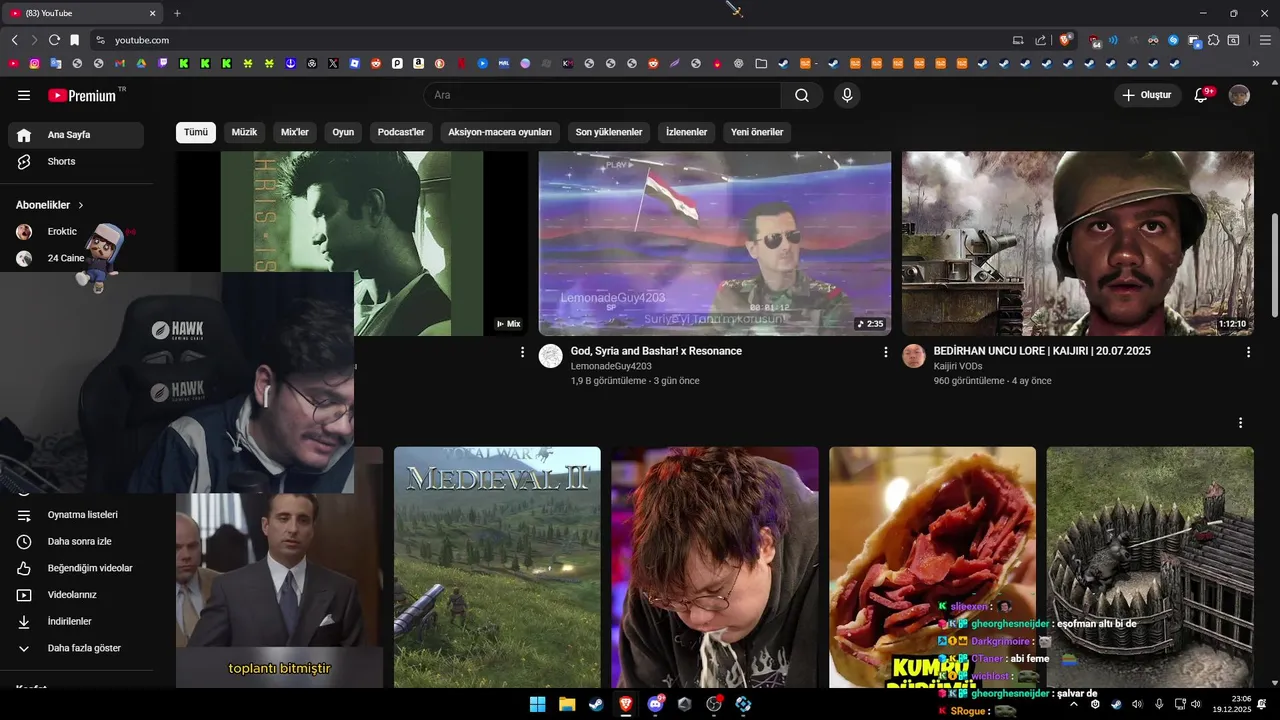Go back with browser back arrow
This screenshot has height=720, width=1280.
point(14,40)
